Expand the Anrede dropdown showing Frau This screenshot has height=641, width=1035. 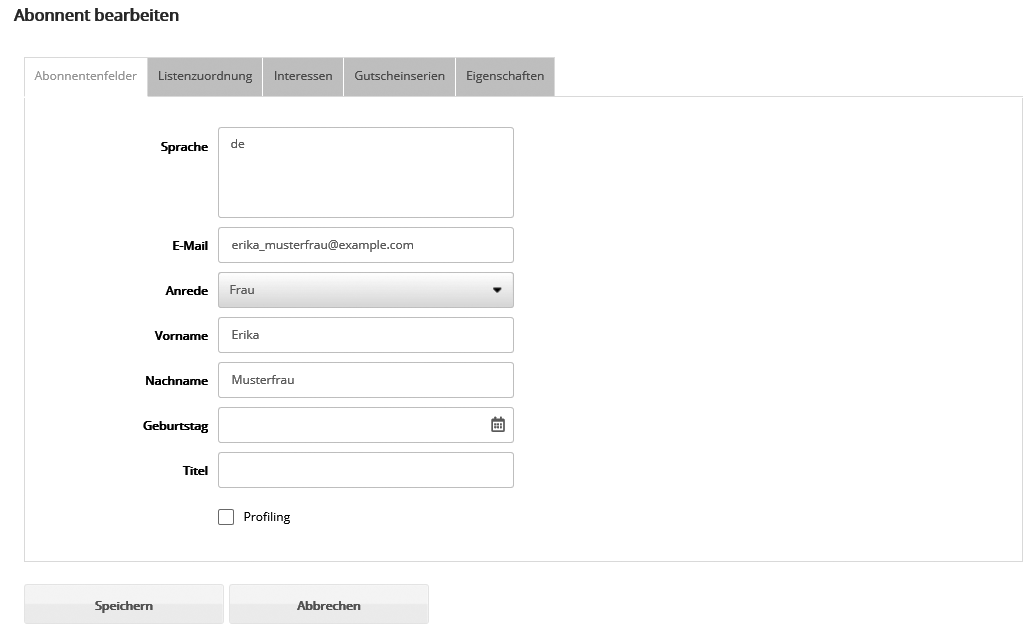(x=366, y=290)
